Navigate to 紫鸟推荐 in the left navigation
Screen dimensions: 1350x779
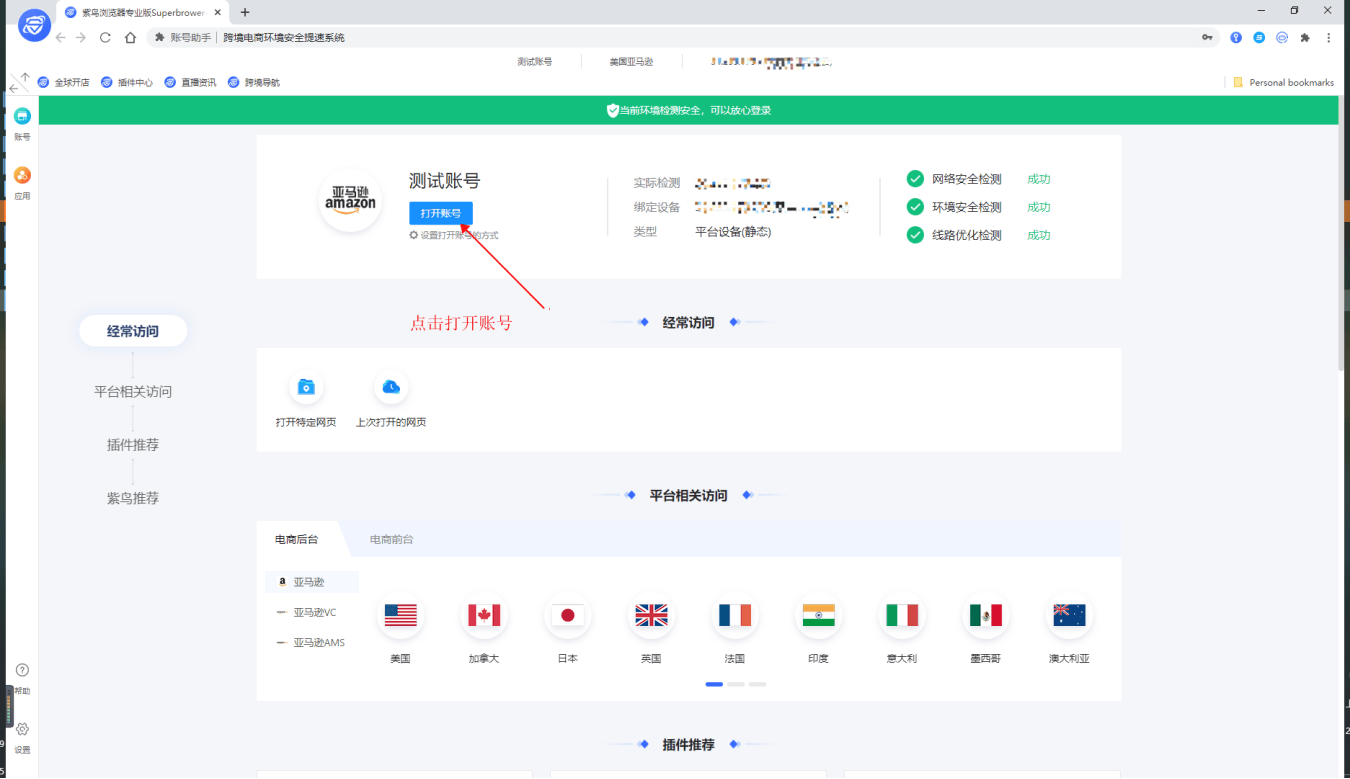point(131,497)
